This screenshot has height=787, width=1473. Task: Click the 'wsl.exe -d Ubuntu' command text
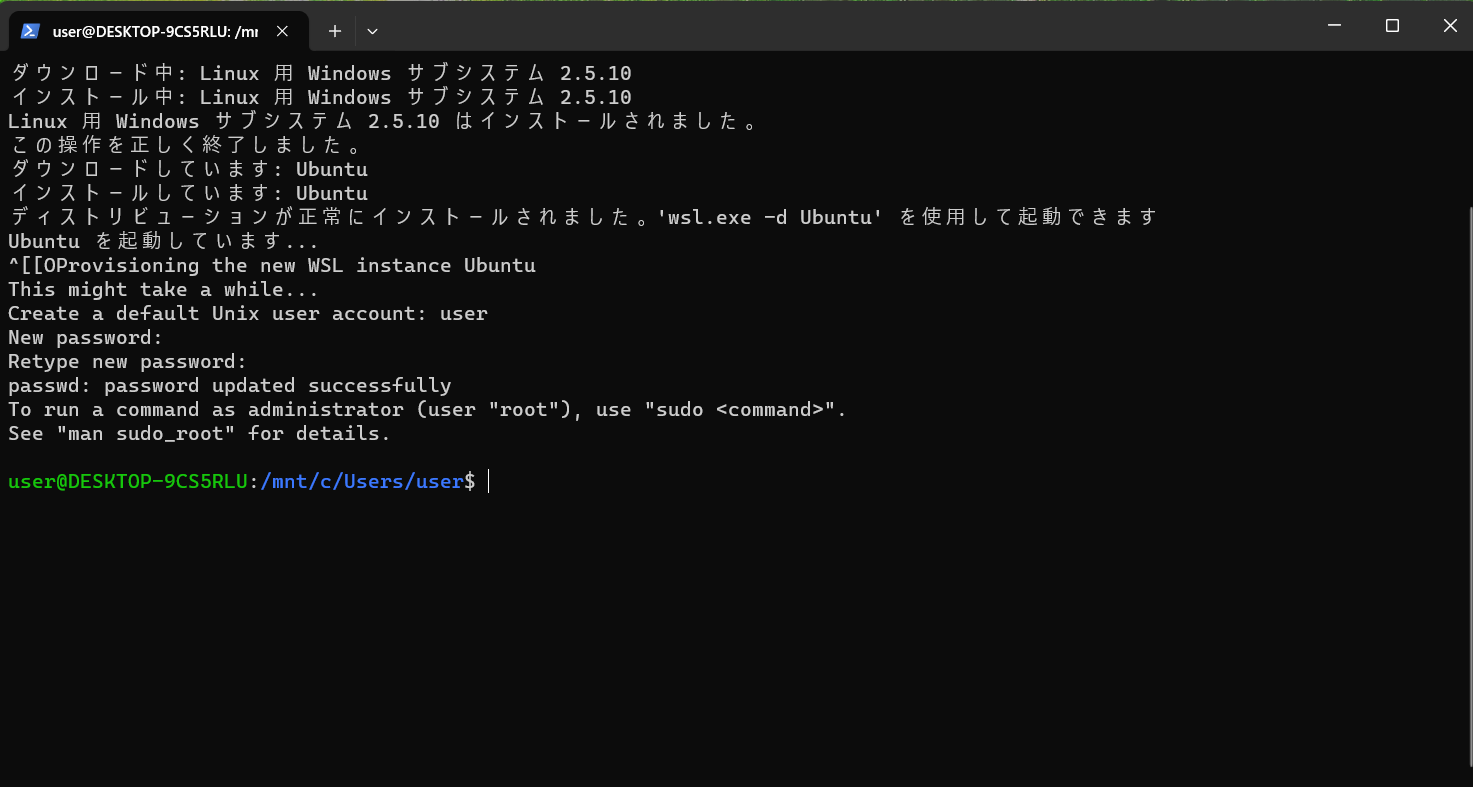pyautogui.click(x=769, y=217)
